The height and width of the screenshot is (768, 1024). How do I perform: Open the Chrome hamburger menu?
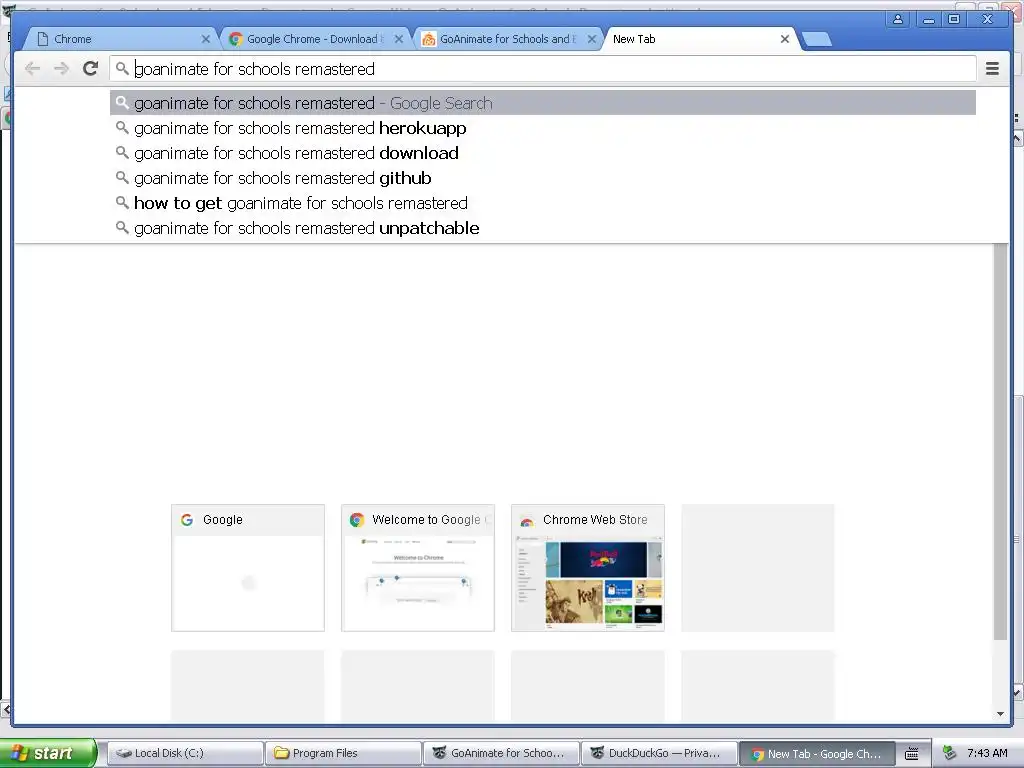tap(992, 69)
